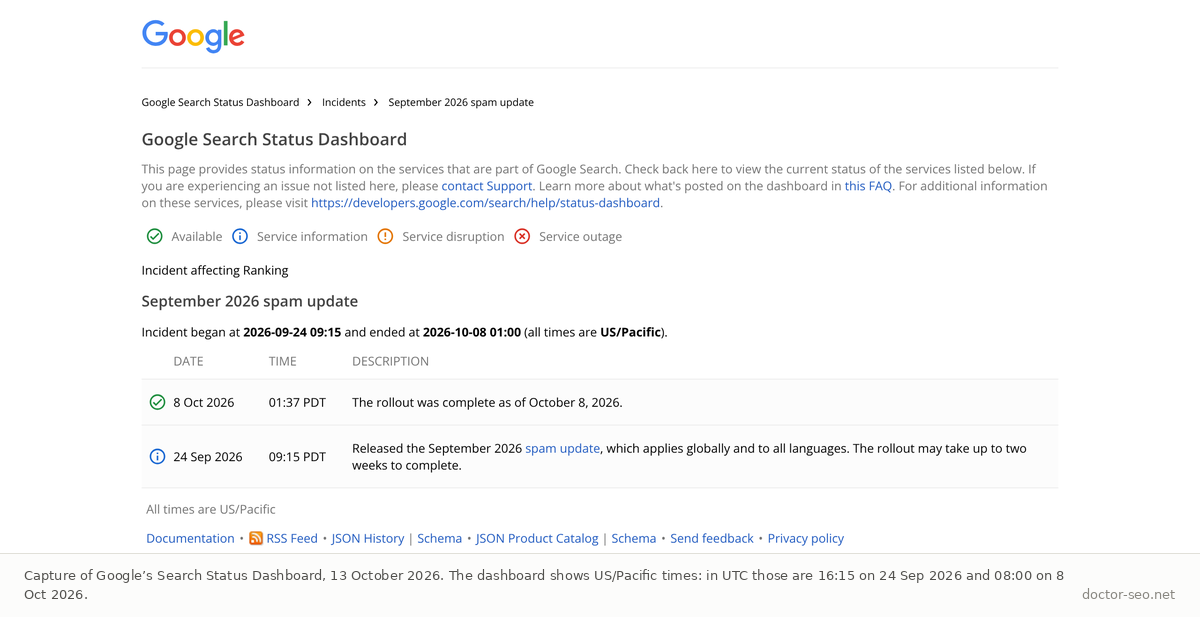Image resolution: width=1200 pixels, height=617 pixels.
Task: Click the incident start time '2026-09-24 09:15'
Action: tap(292, 332)
